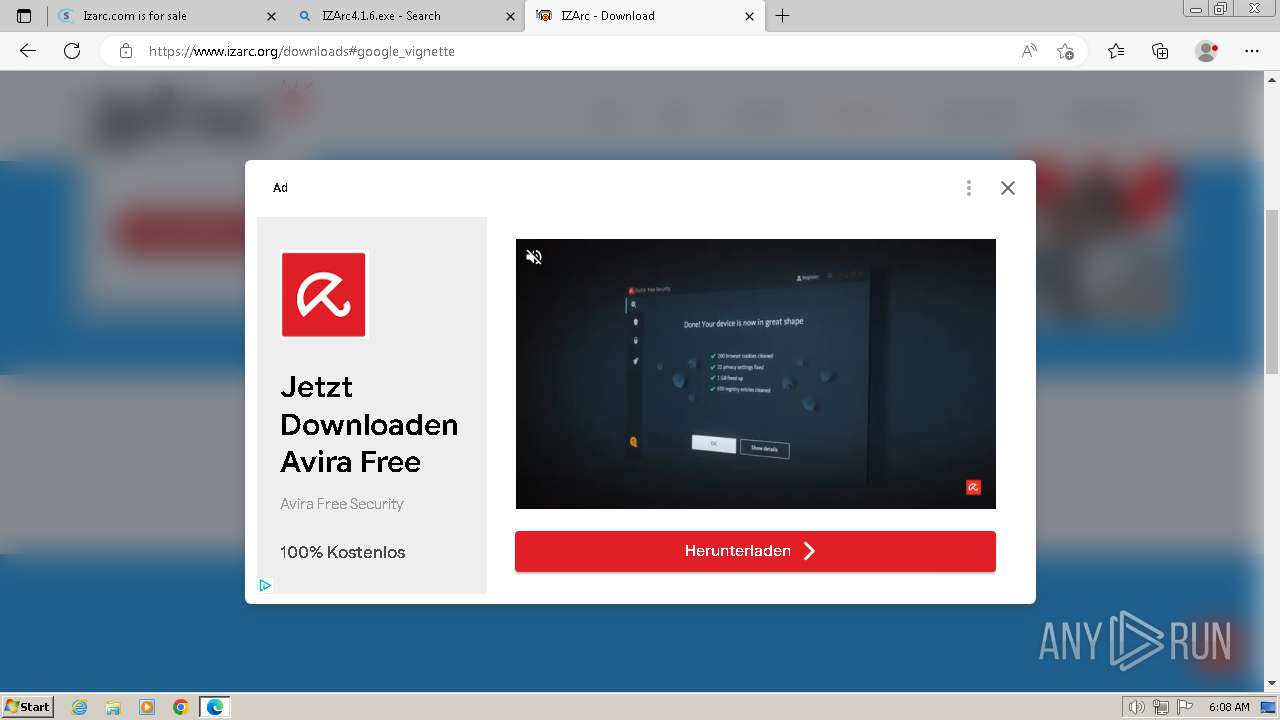
Task: Click the show desktop icon near clock
Action: pyautogui.click(x=1268, y=707)
